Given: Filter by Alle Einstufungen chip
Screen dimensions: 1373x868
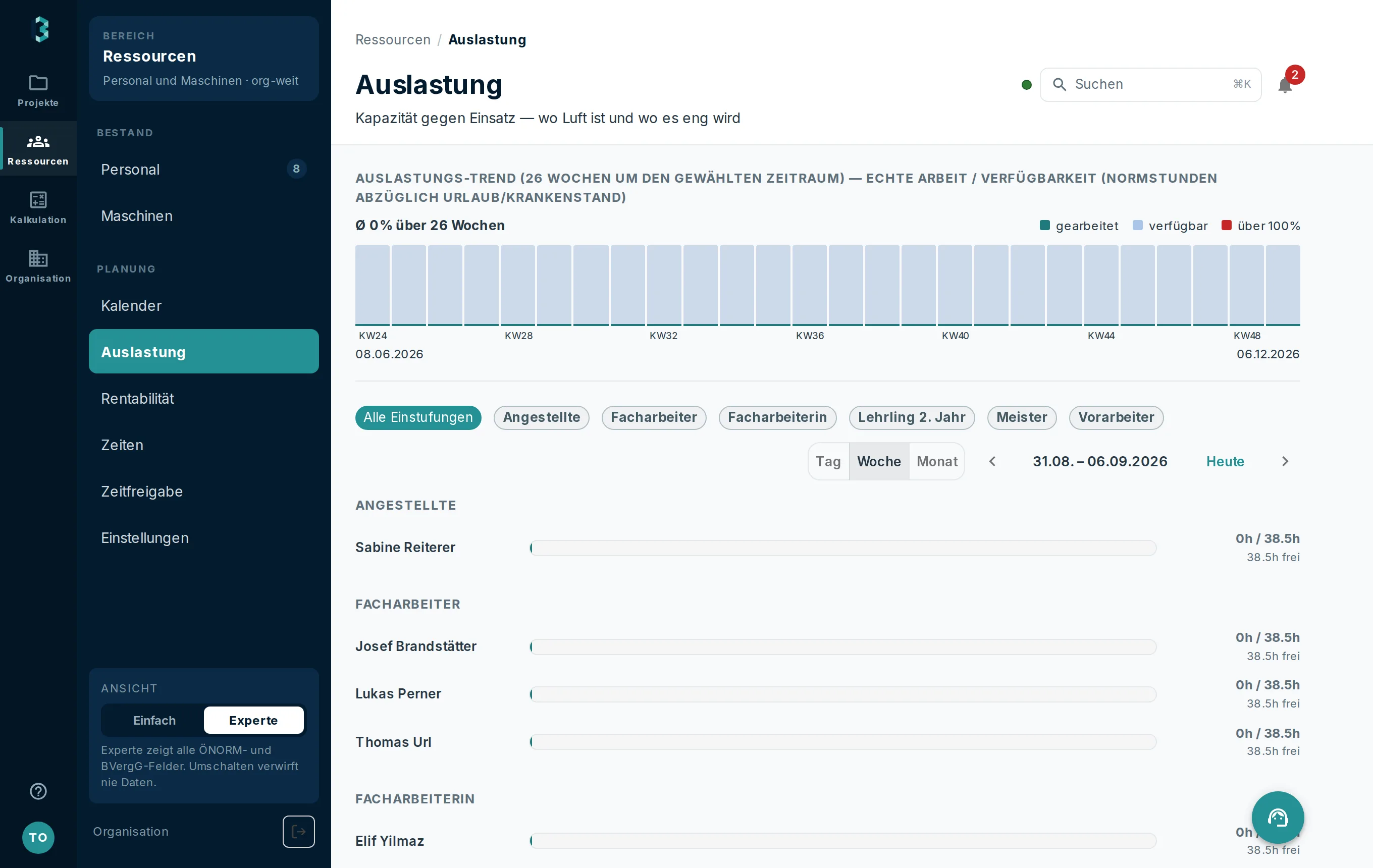Looking at the screenshot, I should coord(418,417).
